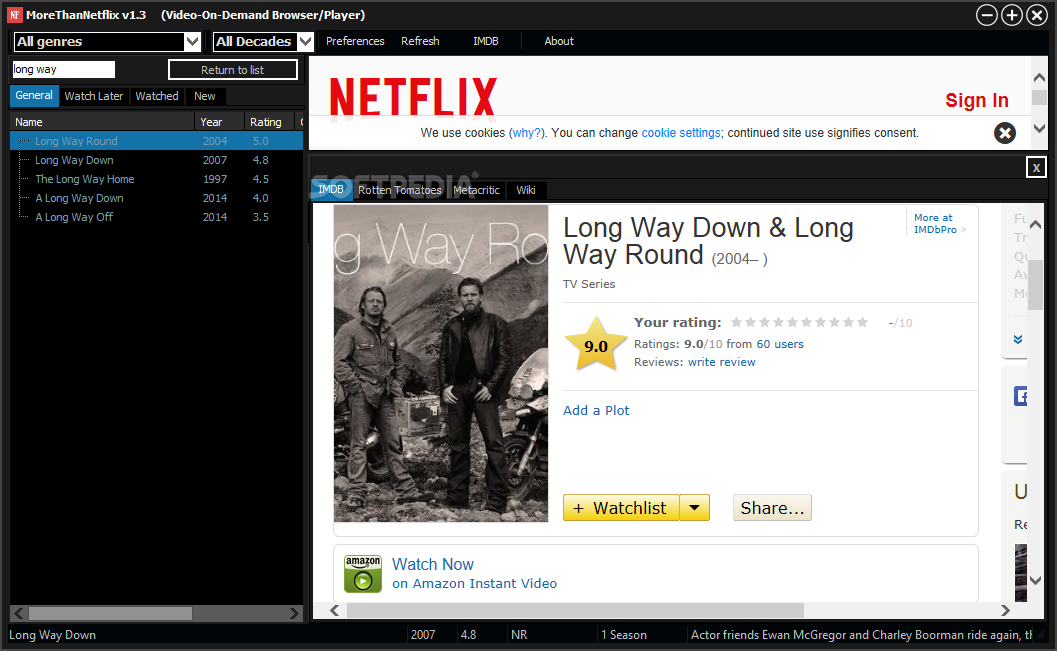Click the list's horizontal scrollbar thumb
The image size is (1057, 651).
[111, 613]
